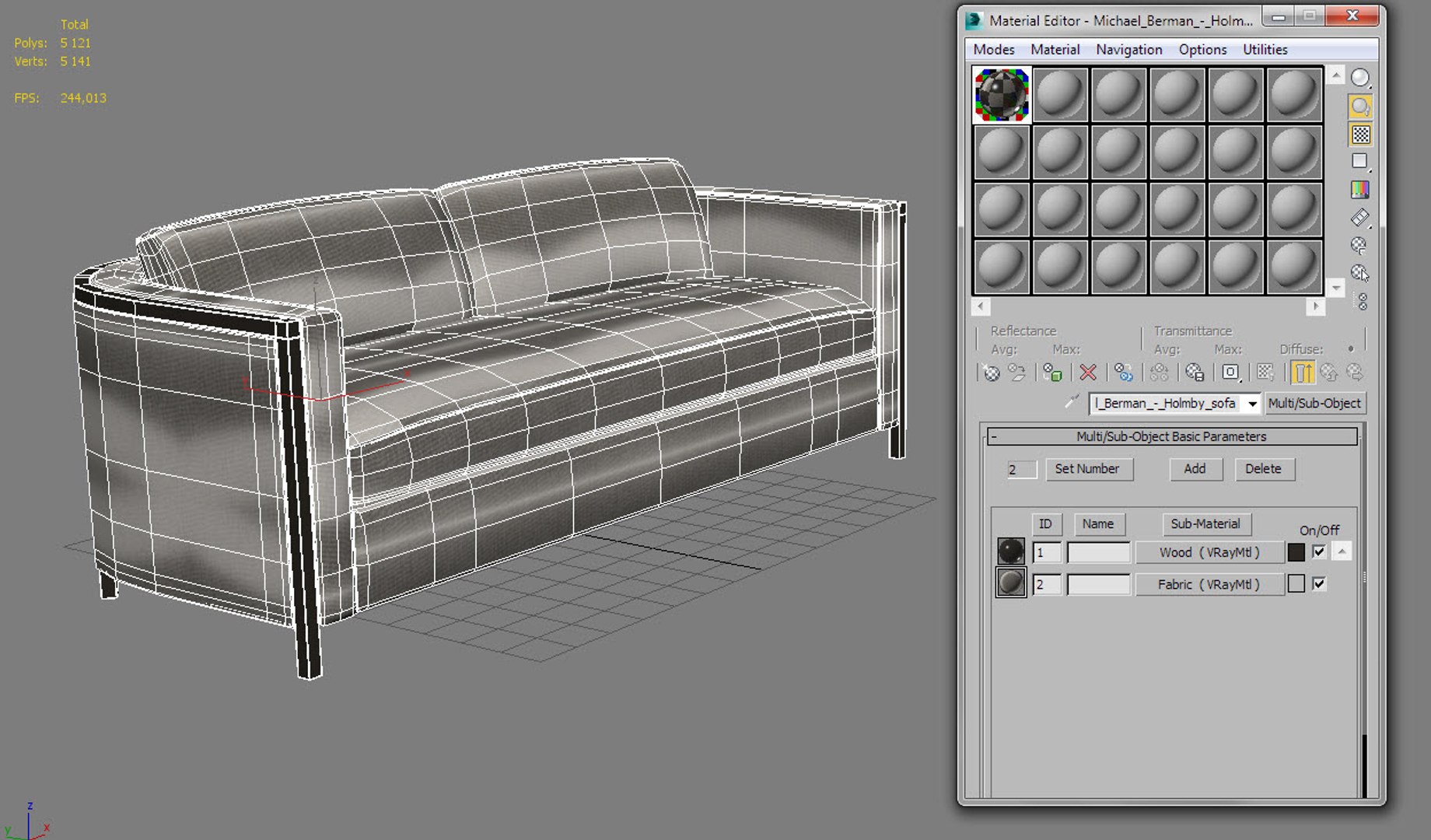The height and width of the screenshot is (840, 1431).
Task: Click the Material Editor Options icon
Action: click(1359, 246)
